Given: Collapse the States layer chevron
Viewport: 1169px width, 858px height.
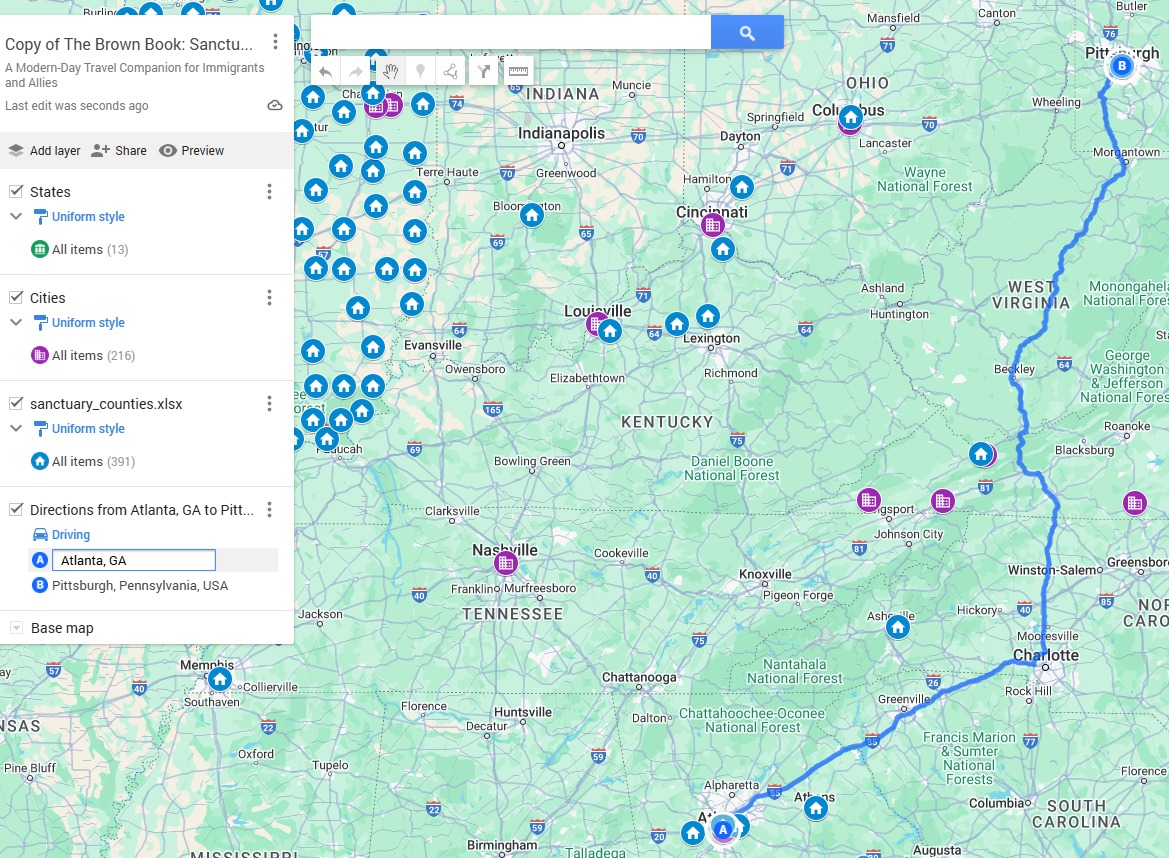Looking at the screenshot, I should [x=16, y=216].
